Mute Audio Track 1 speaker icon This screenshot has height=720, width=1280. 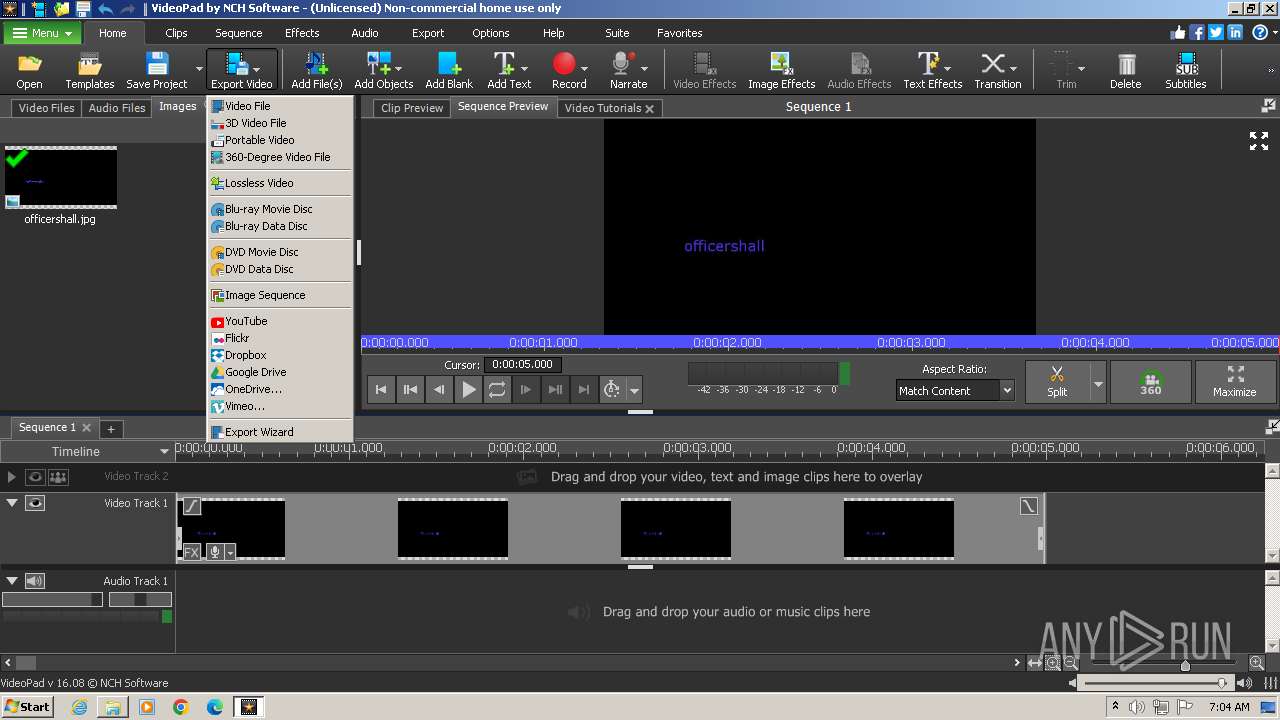tap(35, 581)
